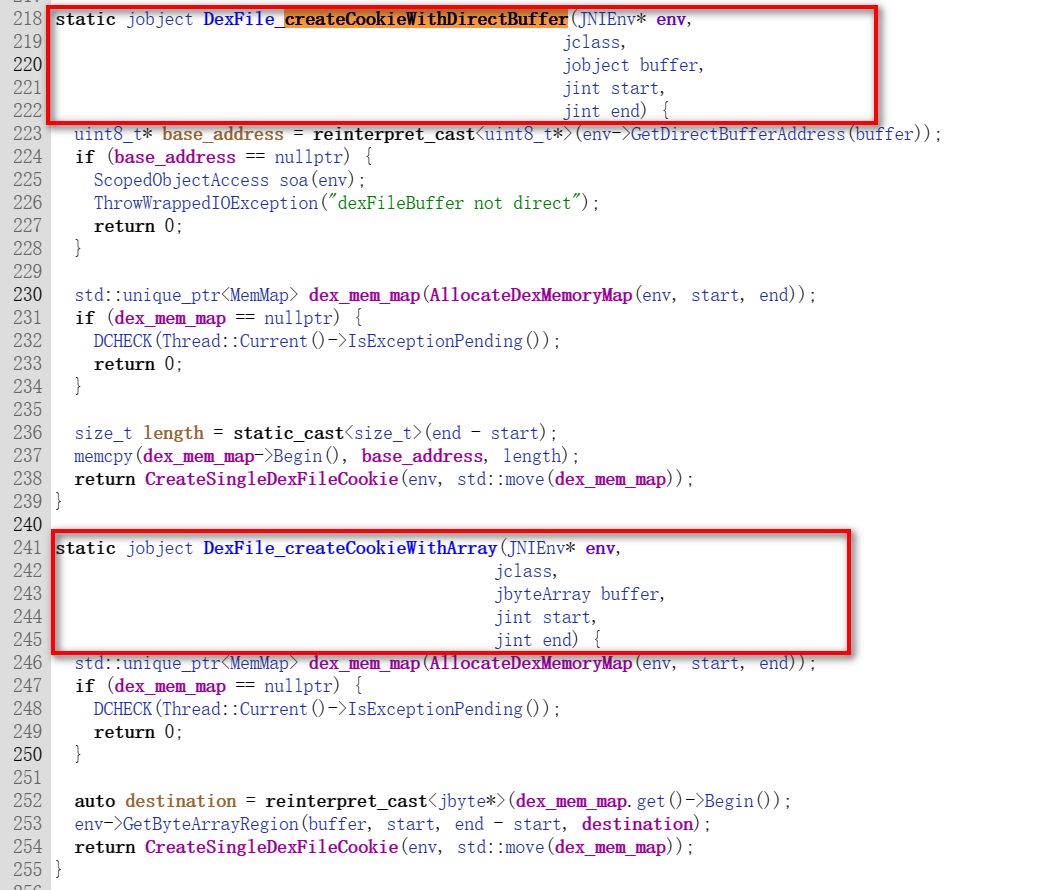Click line number 246
This screenshot has height=890, width=1043.
click(28, 663)
